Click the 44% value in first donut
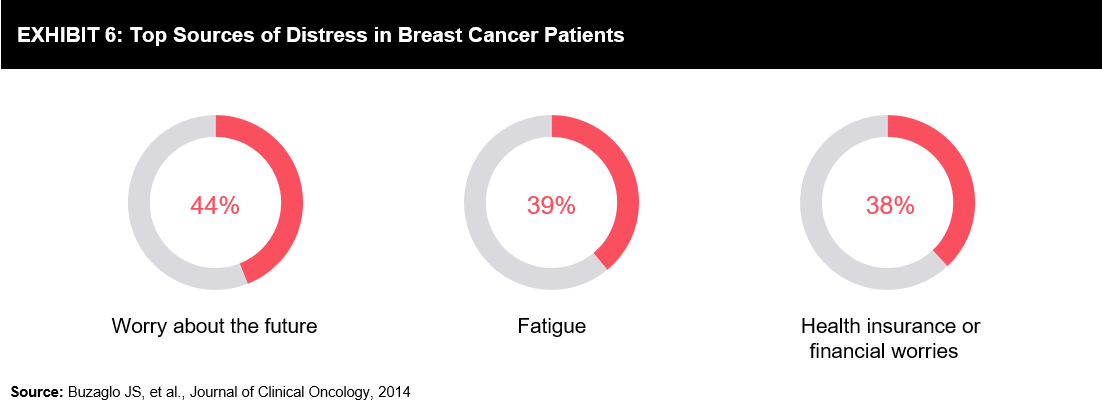1102x410 pixels. coord(215,206)
